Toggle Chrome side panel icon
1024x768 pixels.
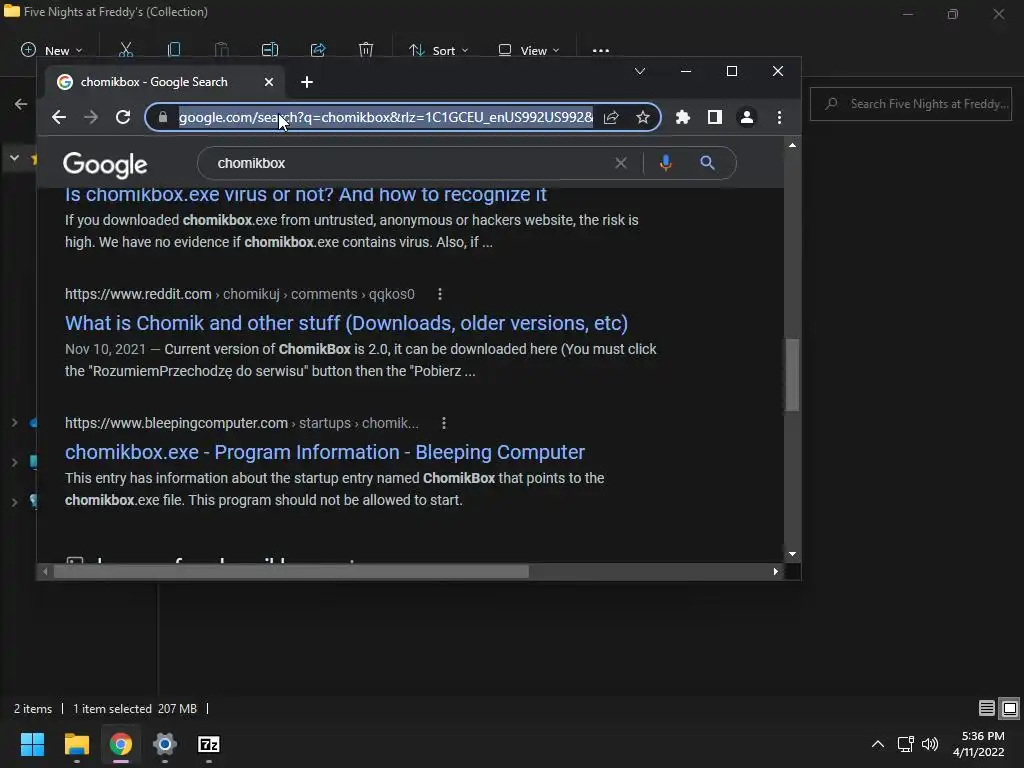pyautogui.click(x=714, y=118)
